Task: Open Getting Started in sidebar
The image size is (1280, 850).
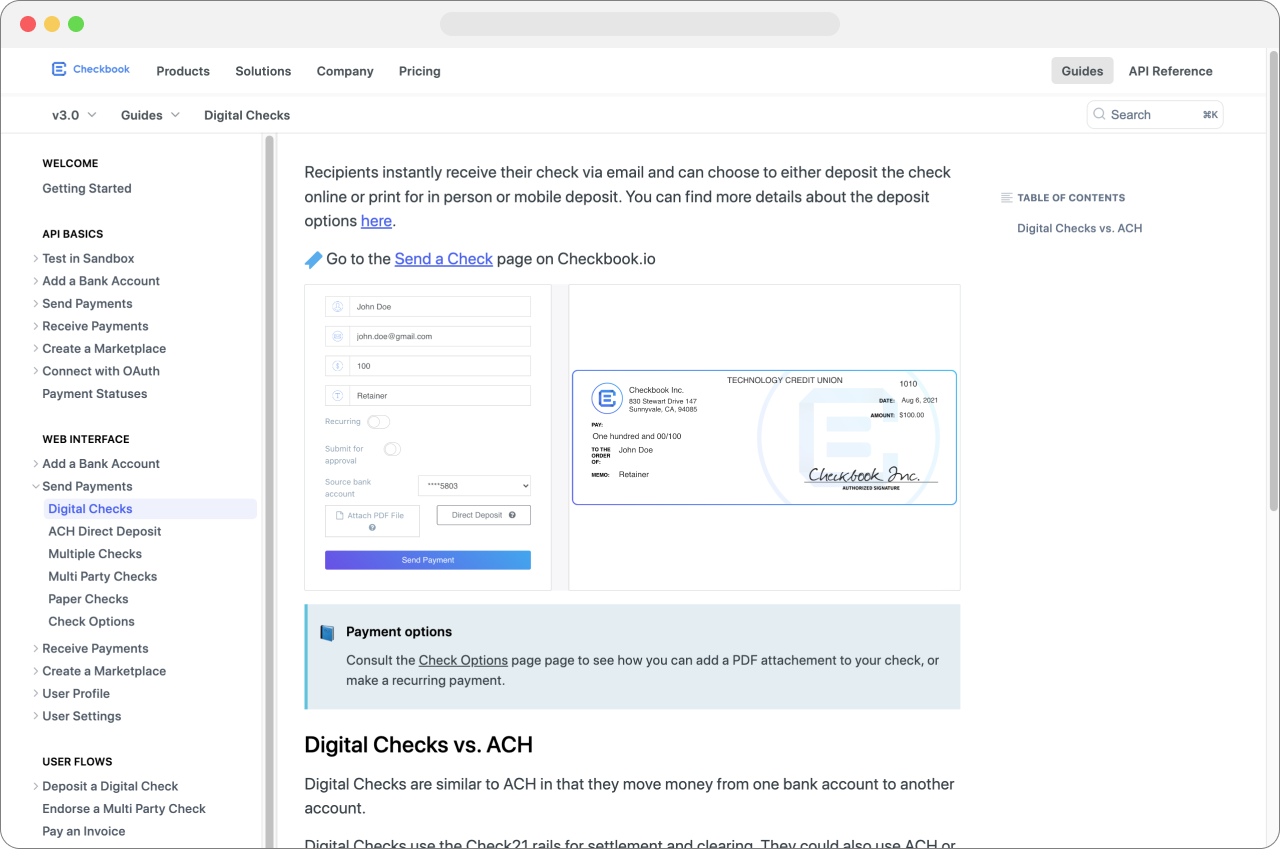Action: [87, 188]
